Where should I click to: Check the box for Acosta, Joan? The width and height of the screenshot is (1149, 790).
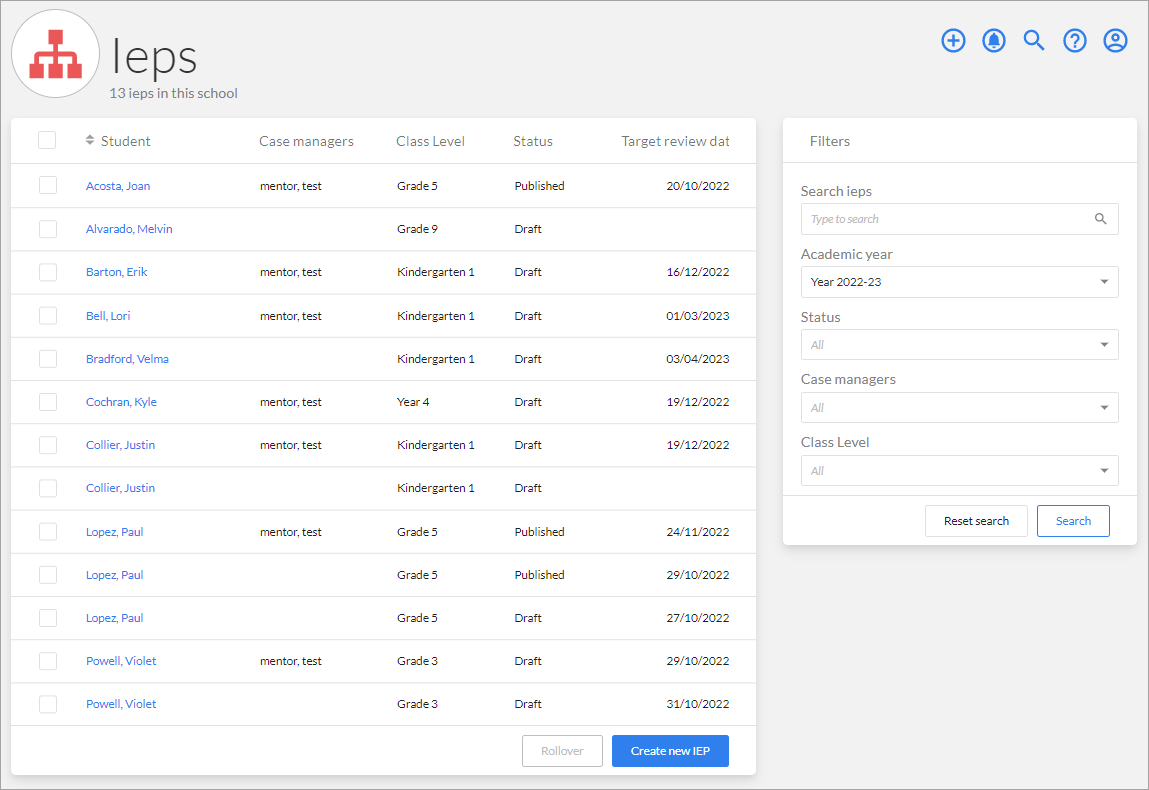click(48, 185)
